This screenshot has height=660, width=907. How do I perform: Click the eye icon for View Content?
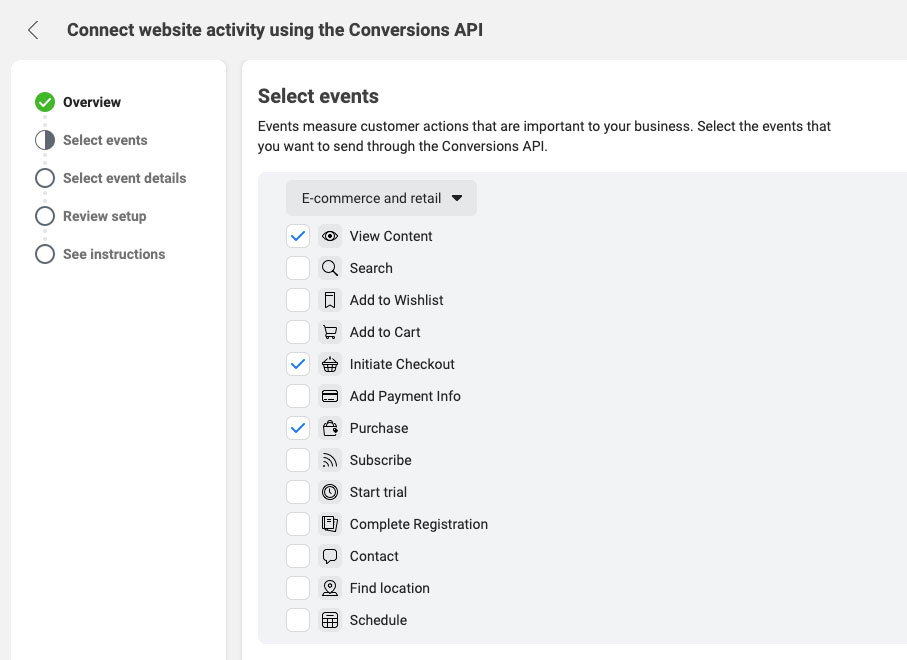pyautogui.click(x=330, y=236)
